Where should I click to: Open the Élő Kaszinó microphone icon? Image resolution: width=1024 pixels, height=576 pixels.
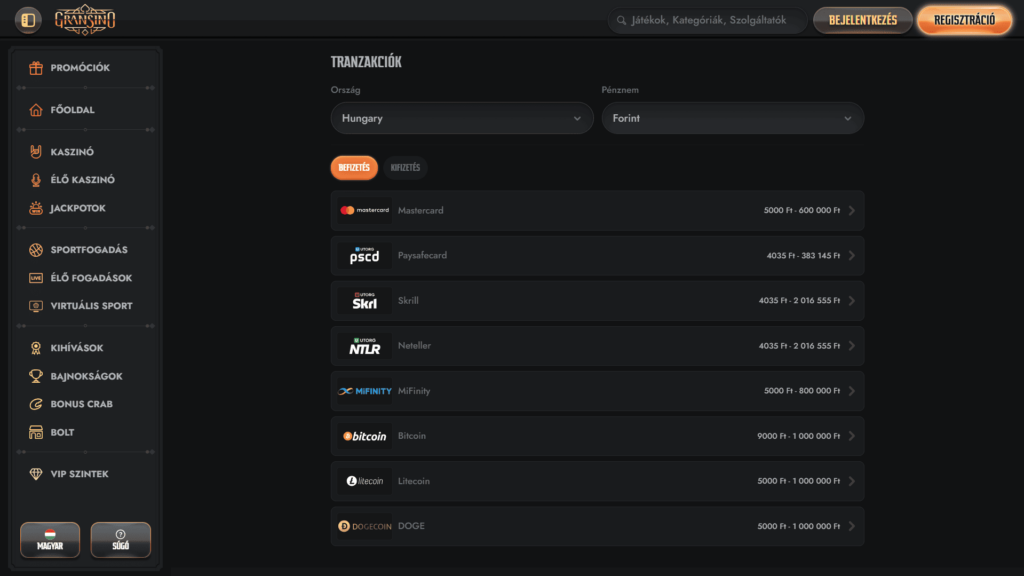[36, 180]
